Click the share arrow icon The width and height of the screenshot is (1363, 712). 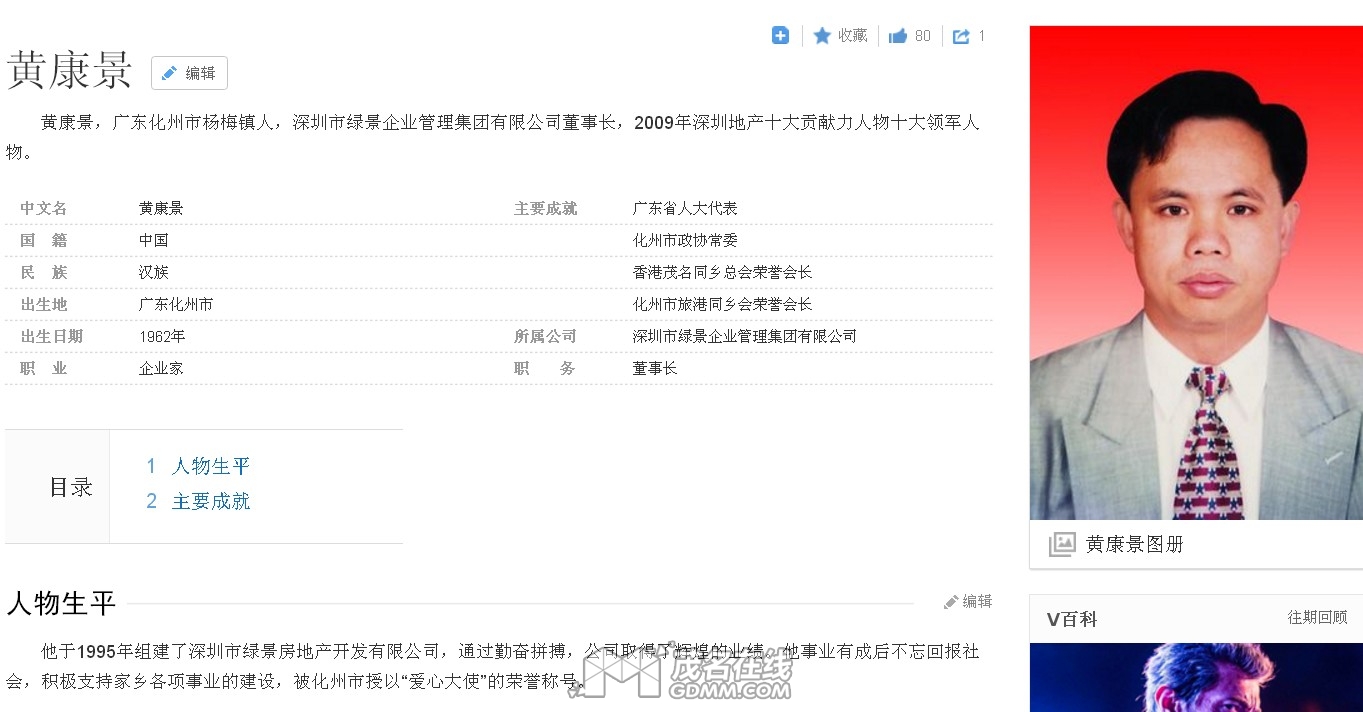[961, 36]
